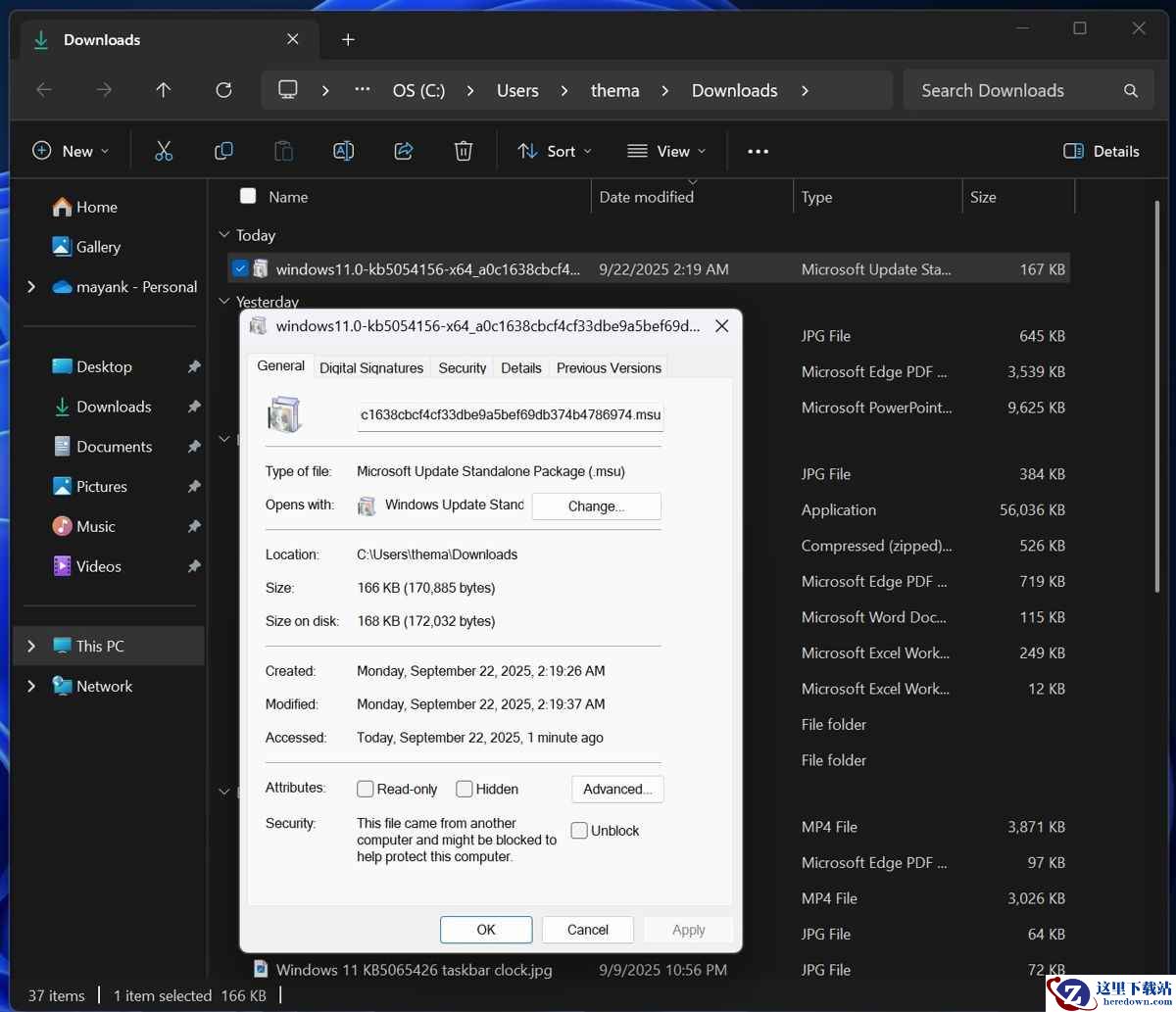Open the Previous Versions tab
The image size is (1176, 1012).
pyautogui.click(x=609, y=367)
